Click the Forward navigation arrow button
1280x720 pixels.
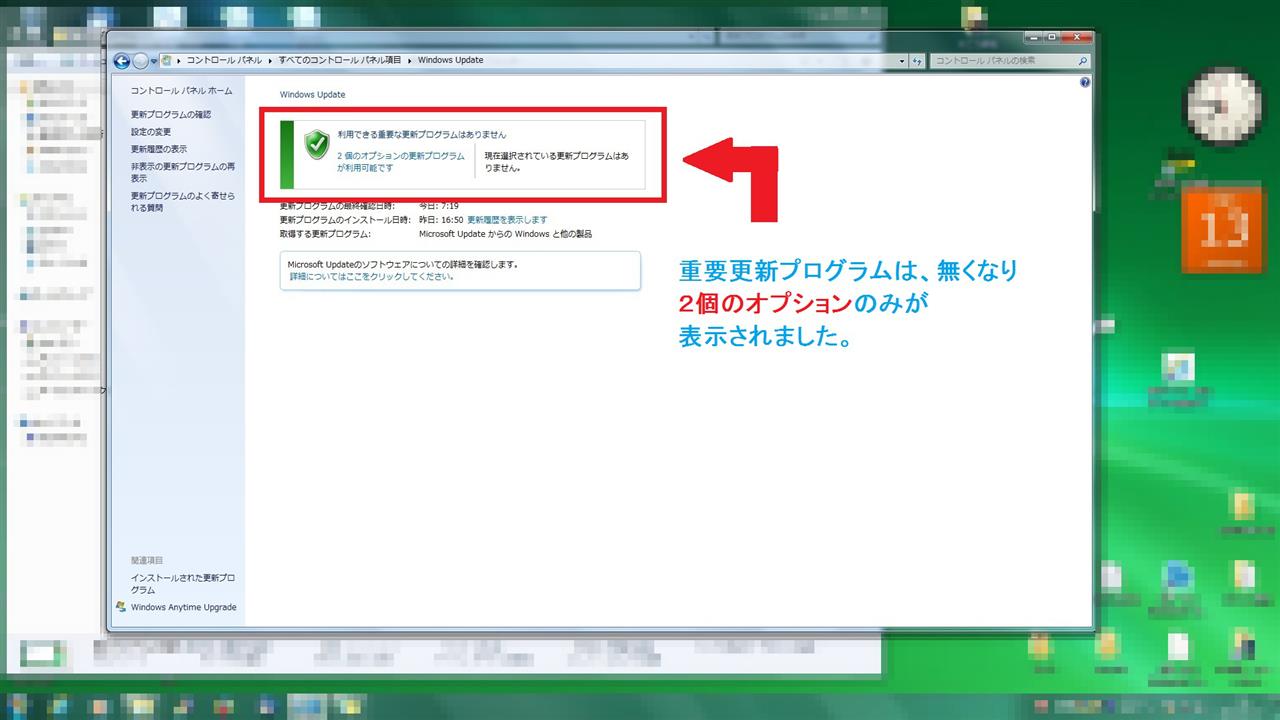tap(140, 60)
